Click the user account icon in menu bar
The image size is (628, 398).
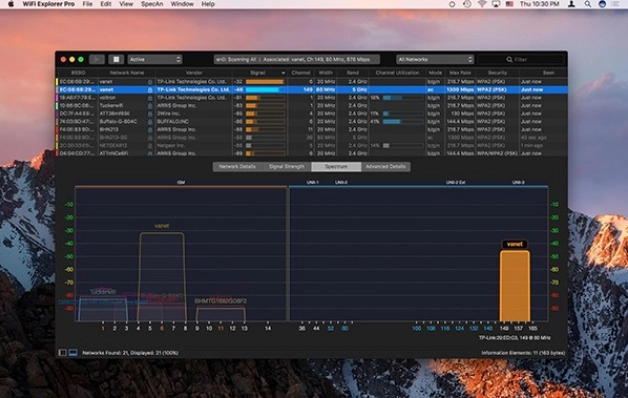pyautogui.click(x=572, y=4)
